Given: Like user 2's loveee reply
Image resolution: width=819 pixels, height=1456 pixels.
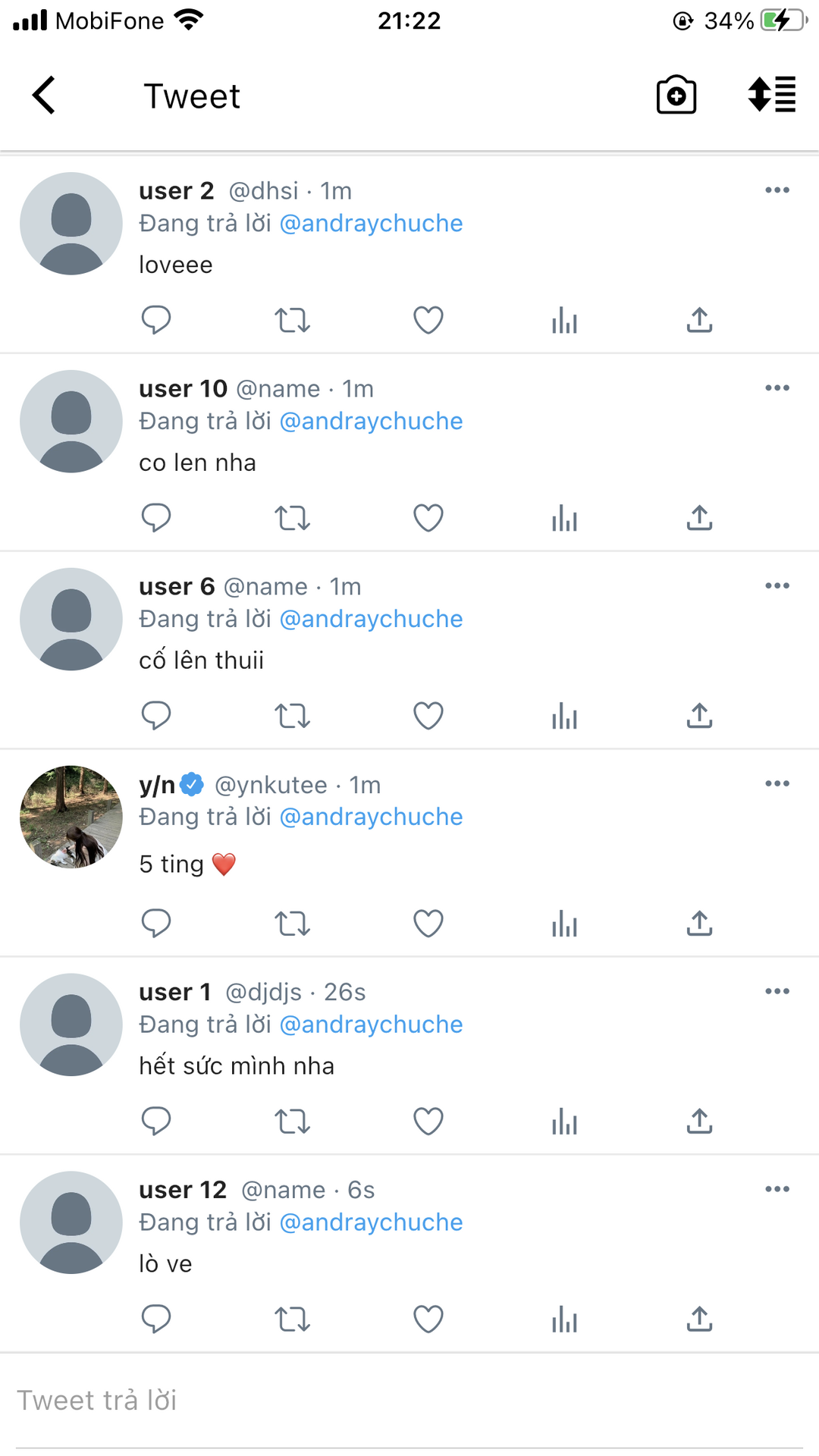Looking at the screenshot, I should tap(428, 320).
